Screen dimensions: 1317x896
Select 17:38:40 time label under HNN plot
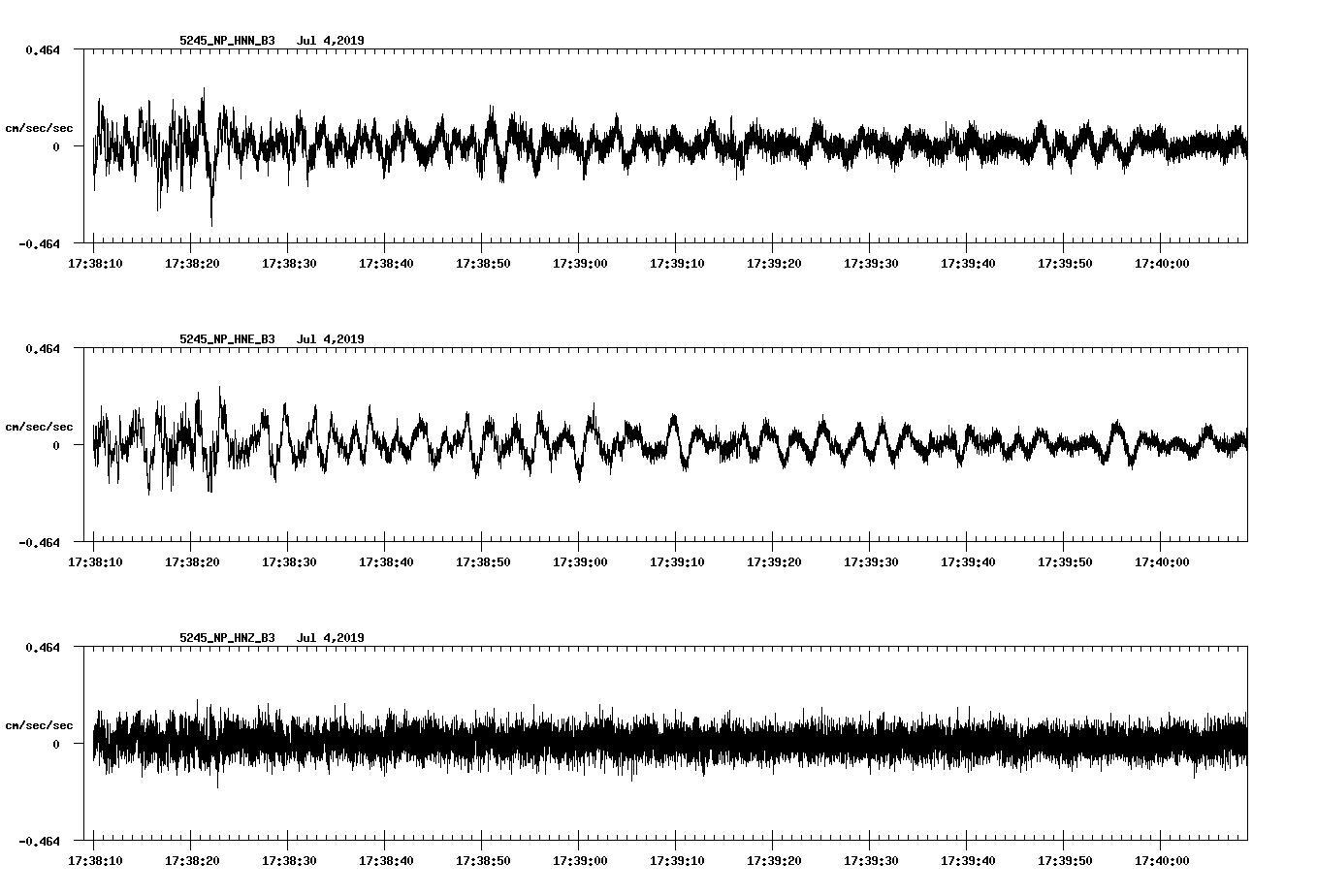click(386, 263)
